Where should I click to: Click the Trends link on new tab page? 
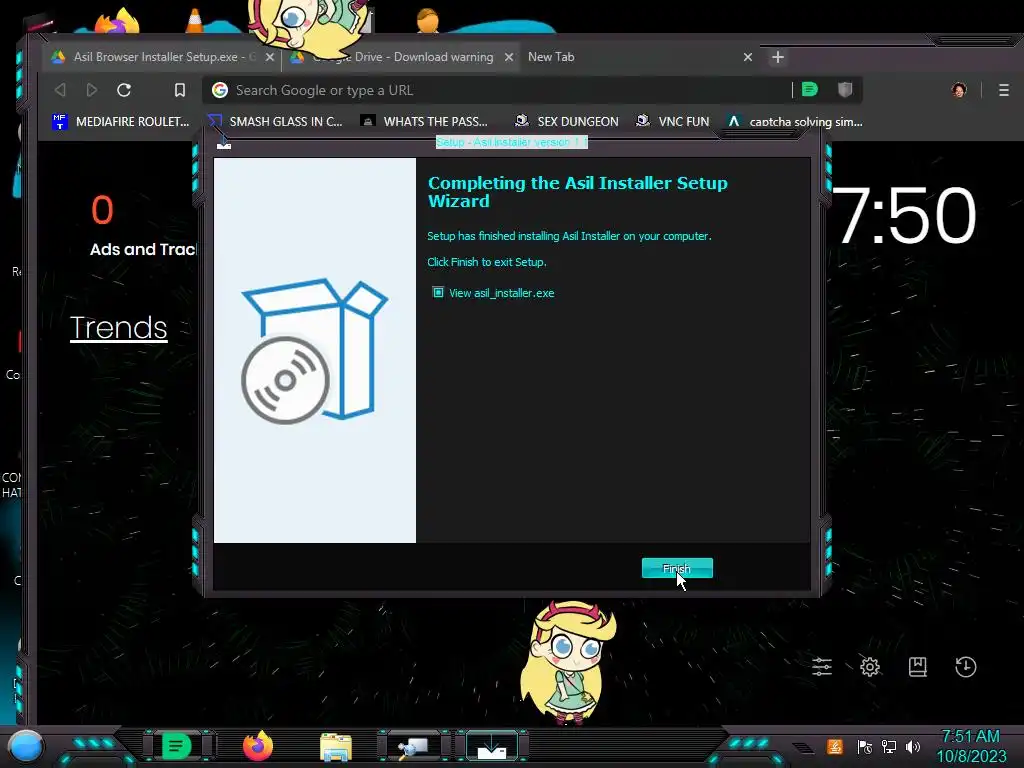(118, 328)
